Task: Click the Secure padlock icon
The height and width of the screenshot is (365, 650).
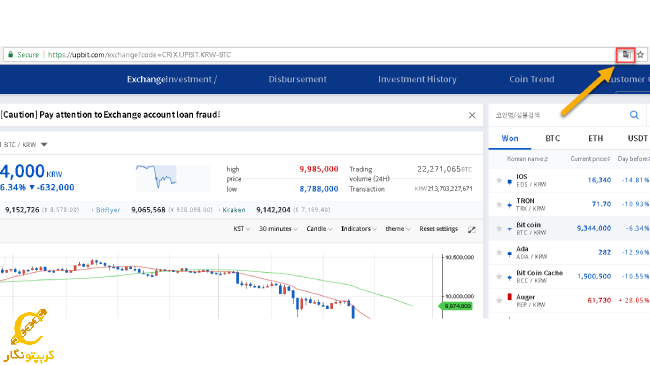Action: coord(11,54)
